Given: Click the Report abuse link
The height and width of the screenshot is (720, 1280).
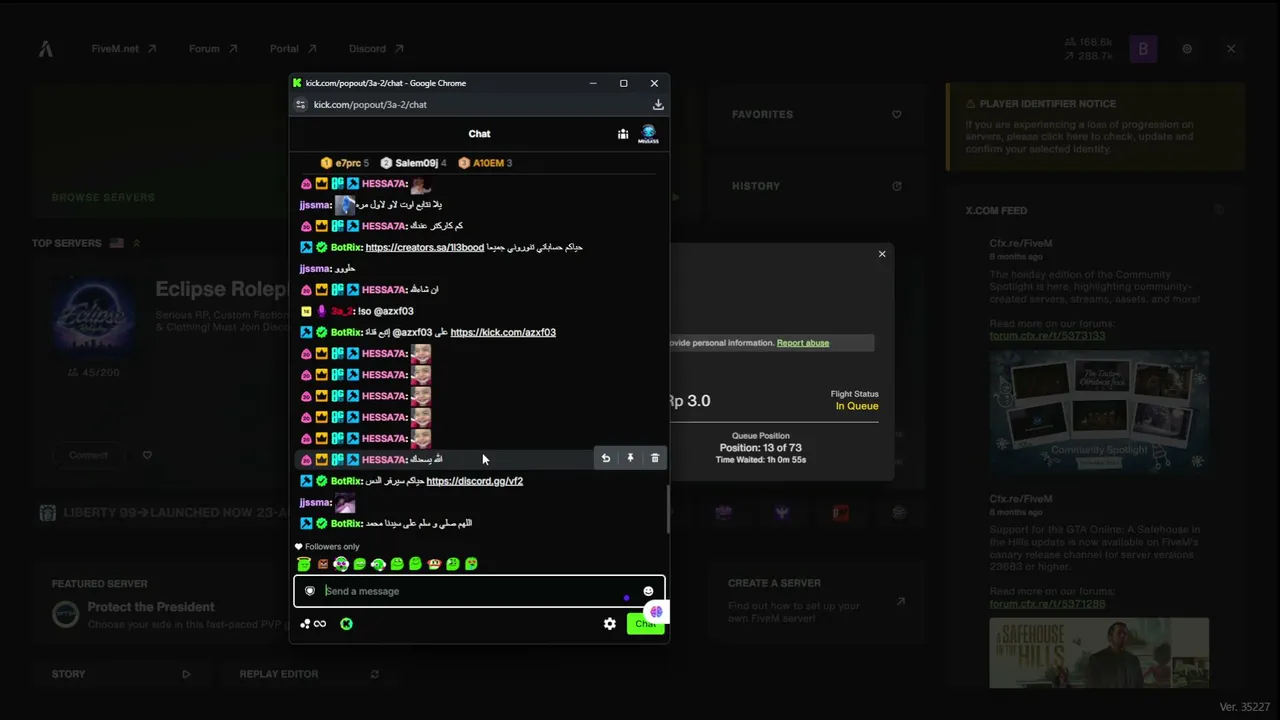Looking at the screenshot, I should [x=803, y=343].
